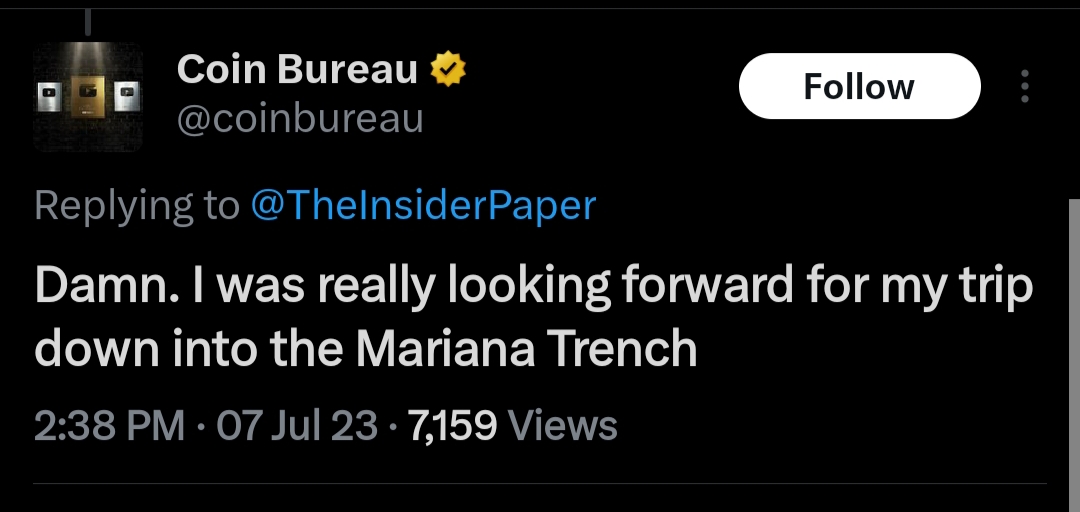The height and width of the screenshot is (512, 1080).
Task: Click the 2:38 PM timestamp
Action: point(110,426)
